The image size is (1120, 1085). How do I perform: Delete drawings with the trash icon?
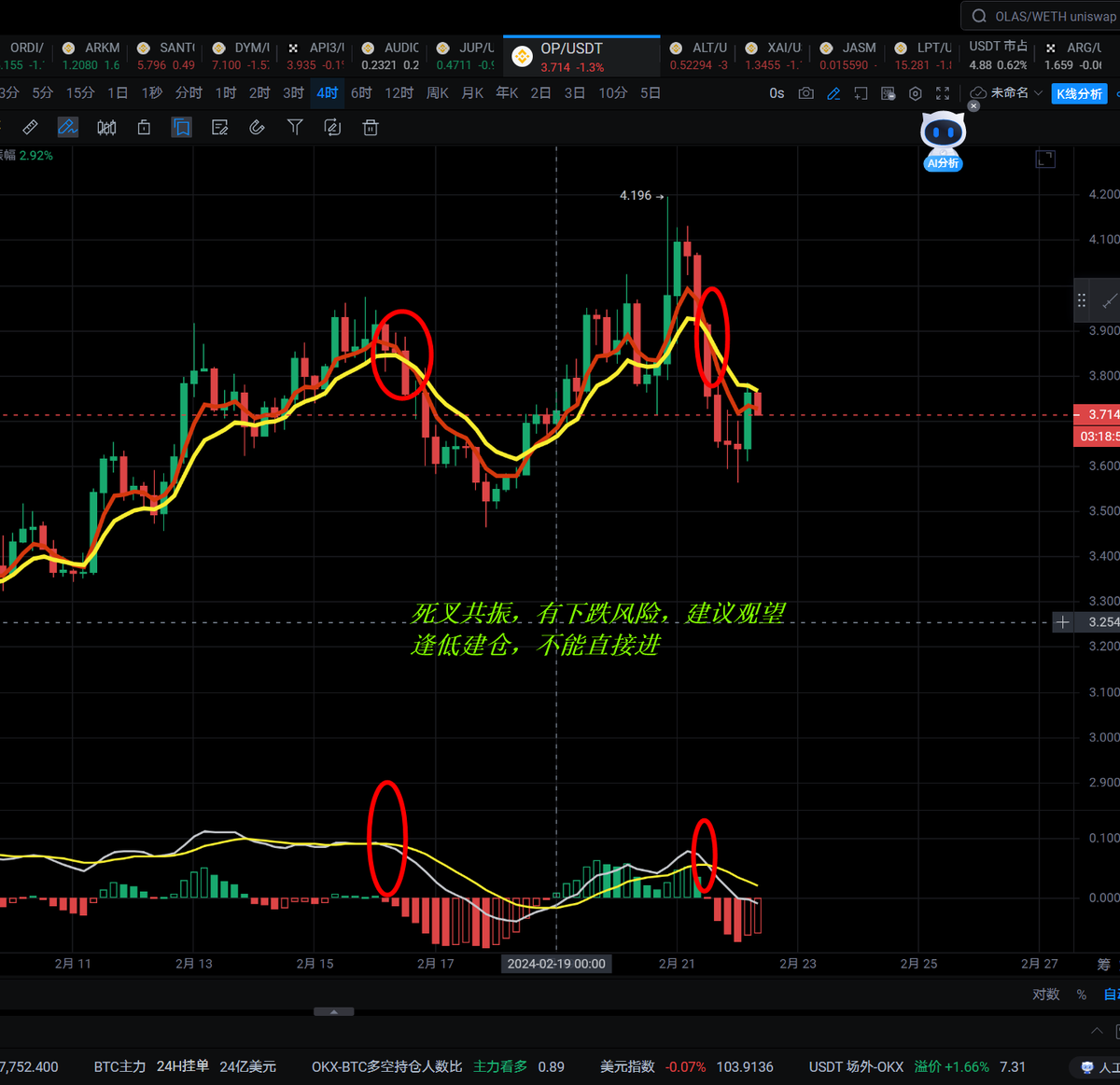click(371, 128)
